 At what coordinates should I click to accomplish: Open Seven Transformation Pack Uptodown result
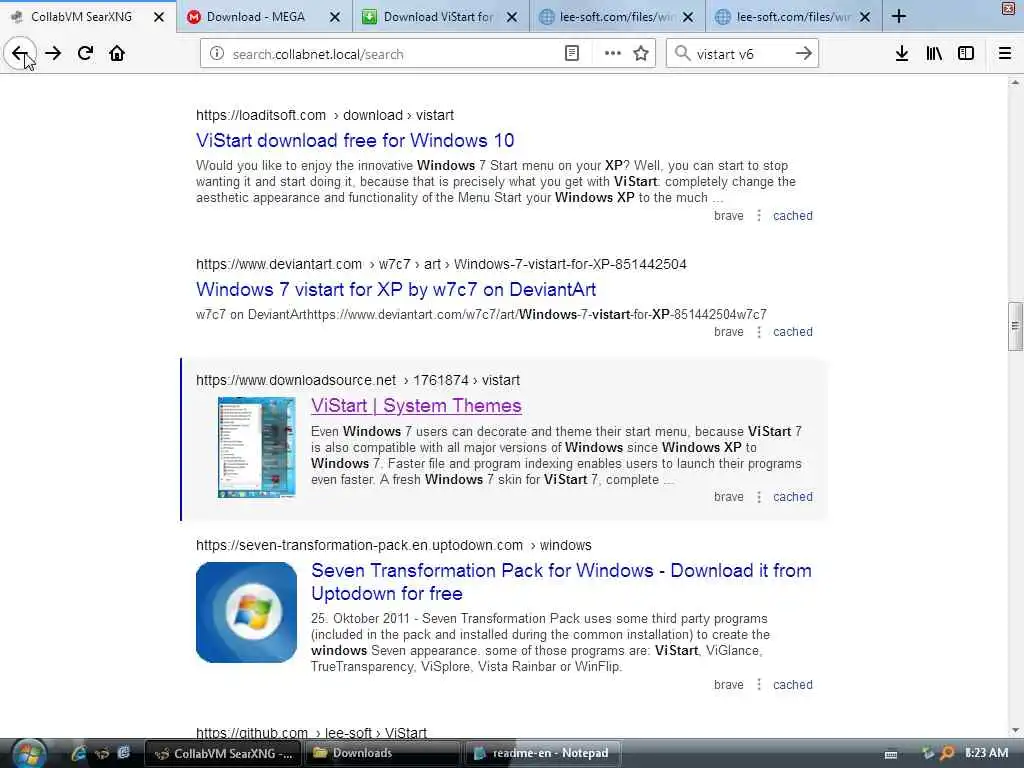561,582
